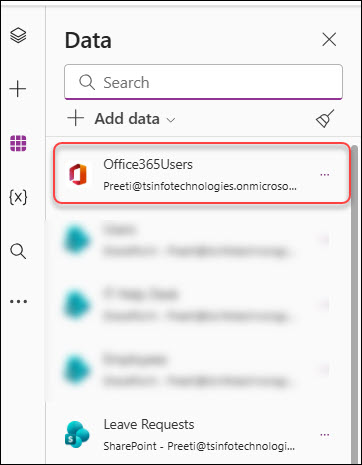Click the remove unused data broom icon

pos(325,118)
